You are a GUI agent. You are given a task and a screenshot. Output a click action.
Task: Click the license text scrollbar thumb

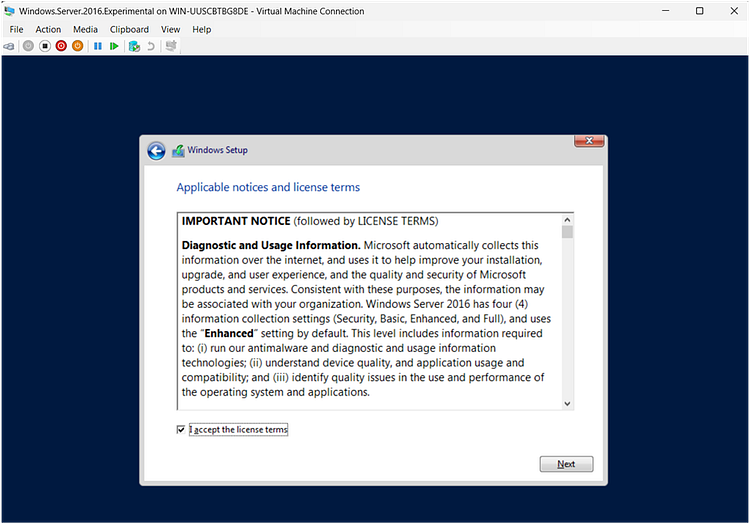pos(567,232)
